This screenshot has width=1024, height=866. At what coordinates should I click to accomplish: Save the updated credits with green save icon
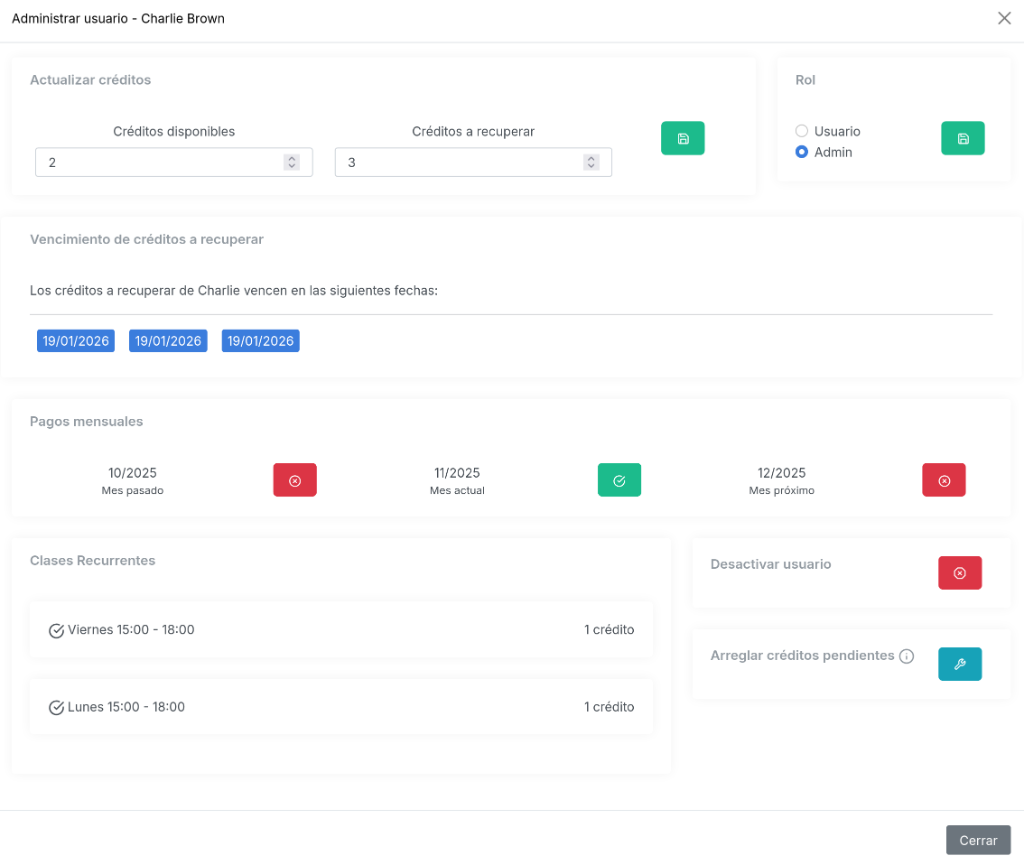tap(682, 138)
